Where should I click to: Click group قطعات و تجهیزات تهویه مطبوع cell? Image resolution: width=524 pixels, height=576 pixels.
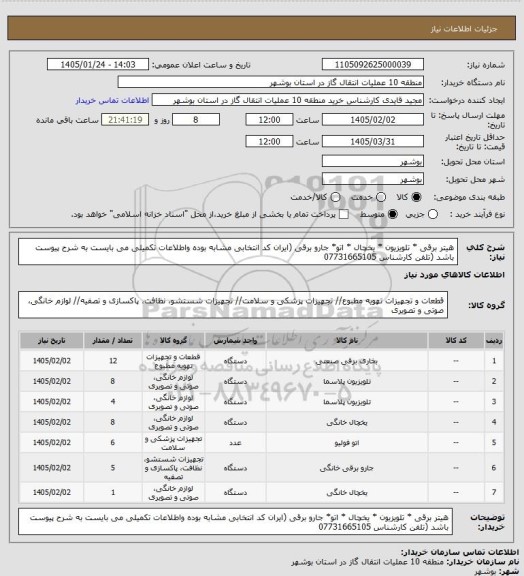(x=173, y=361)
